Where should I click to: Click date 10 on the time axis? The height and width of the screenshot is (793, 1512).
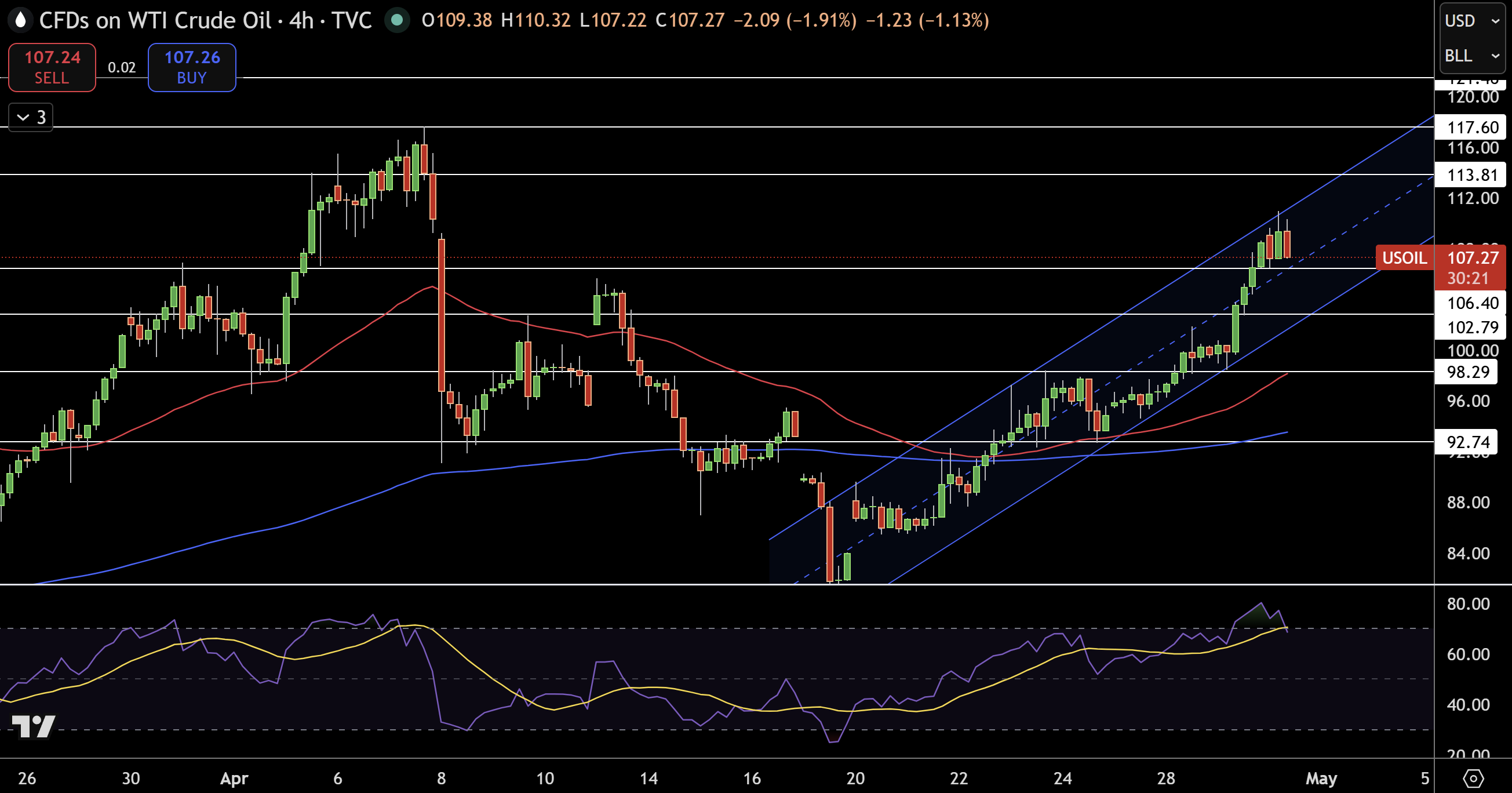545,779
